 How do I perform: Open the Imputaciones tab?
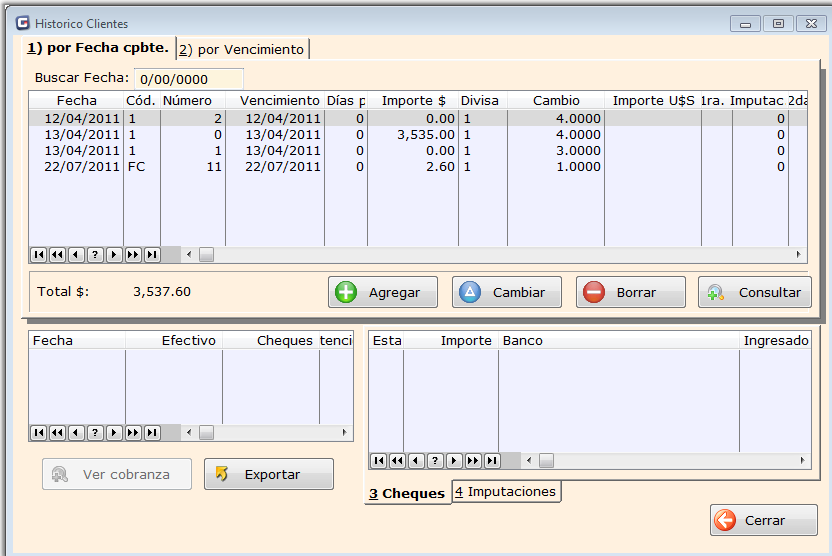click(x=506, y=491)
